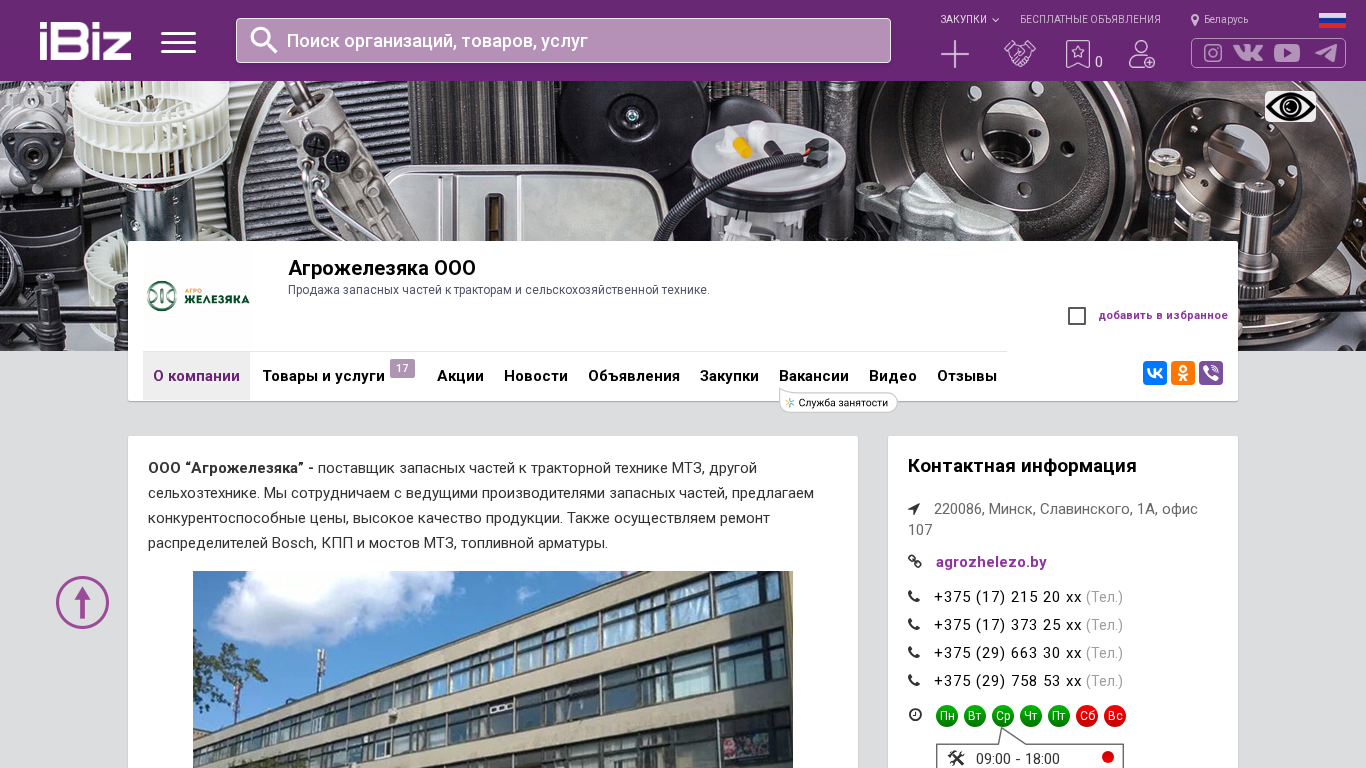This screenshot has height=768, width=1366.
Task: Share the company via Viber
Action: pyautogui.click(x=1211, y=373)
